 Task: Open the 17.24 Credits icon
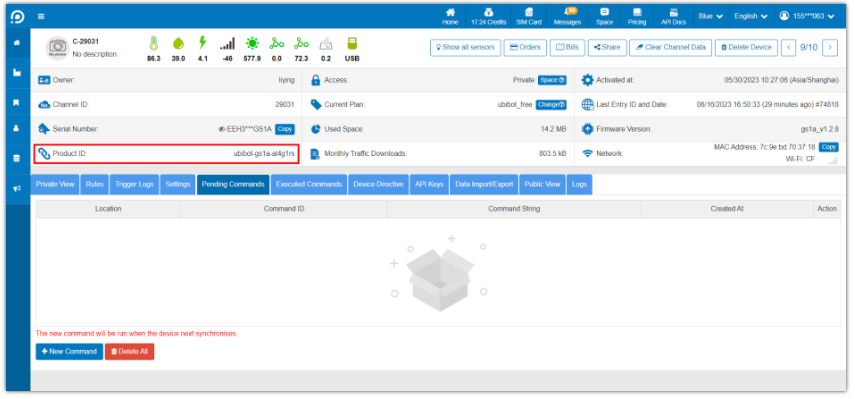point(489,16)
